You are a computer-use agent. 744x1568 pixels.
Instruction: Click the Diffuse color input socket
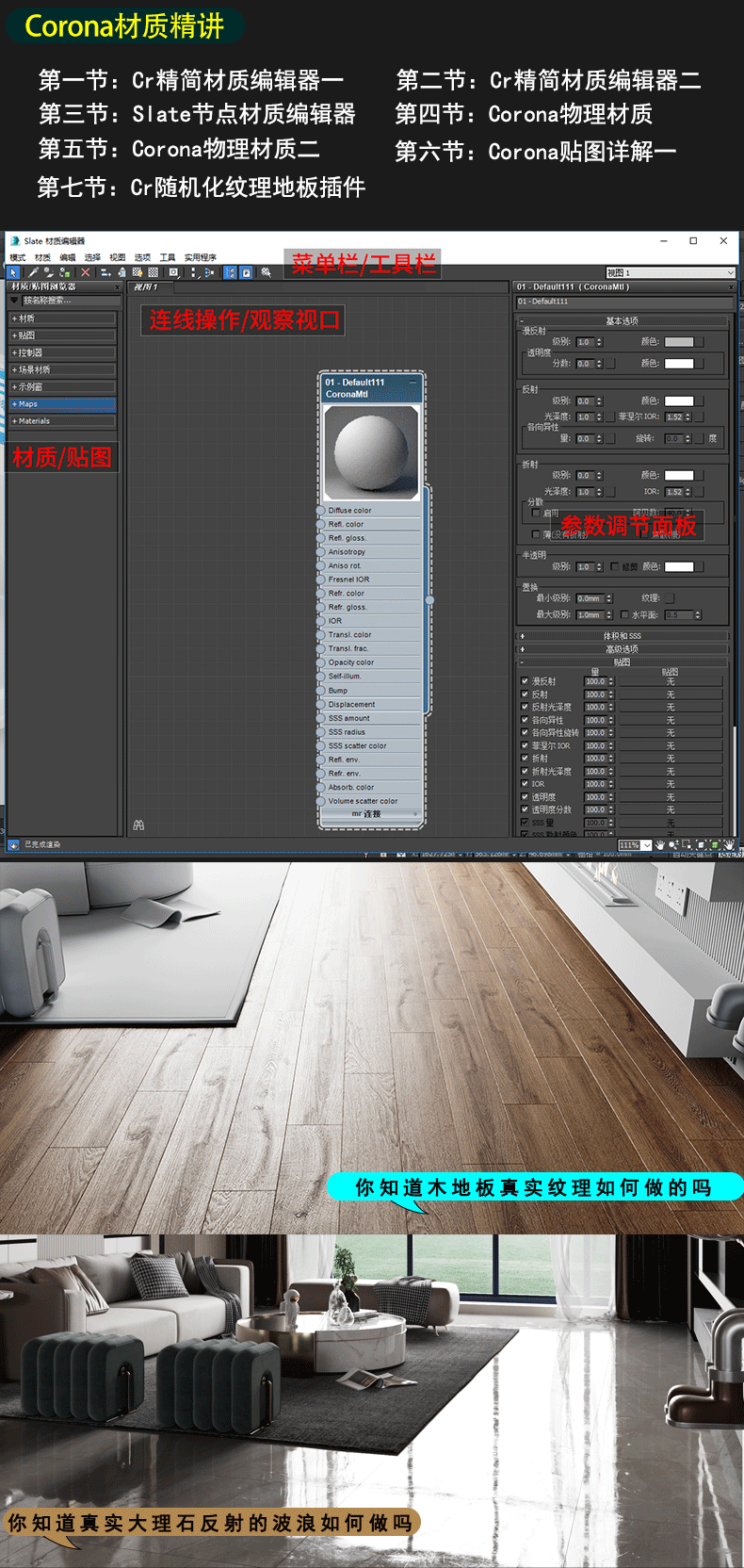coord(321,511)
